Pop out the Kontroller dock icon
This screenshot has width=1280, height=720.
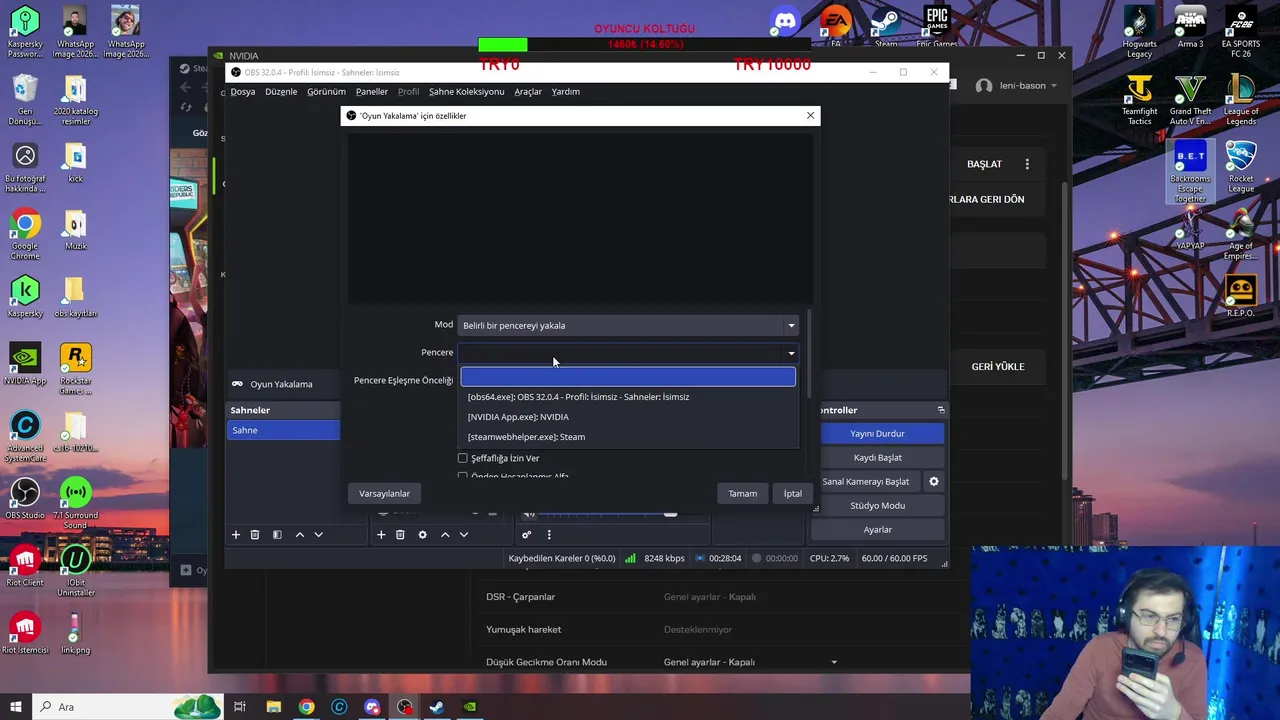(940, 410)
